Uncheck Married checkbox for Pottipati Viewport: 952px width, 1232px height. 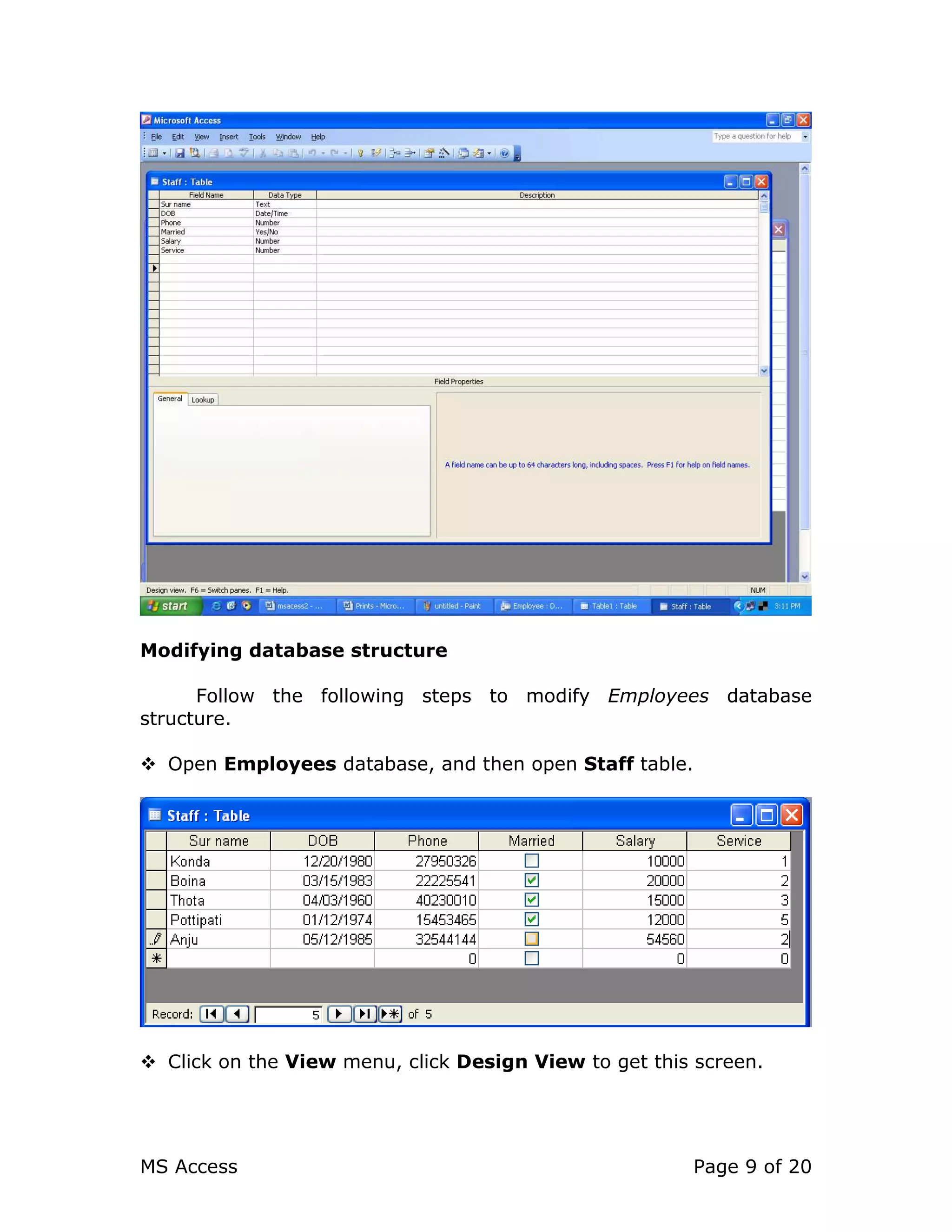pos(531,920)
